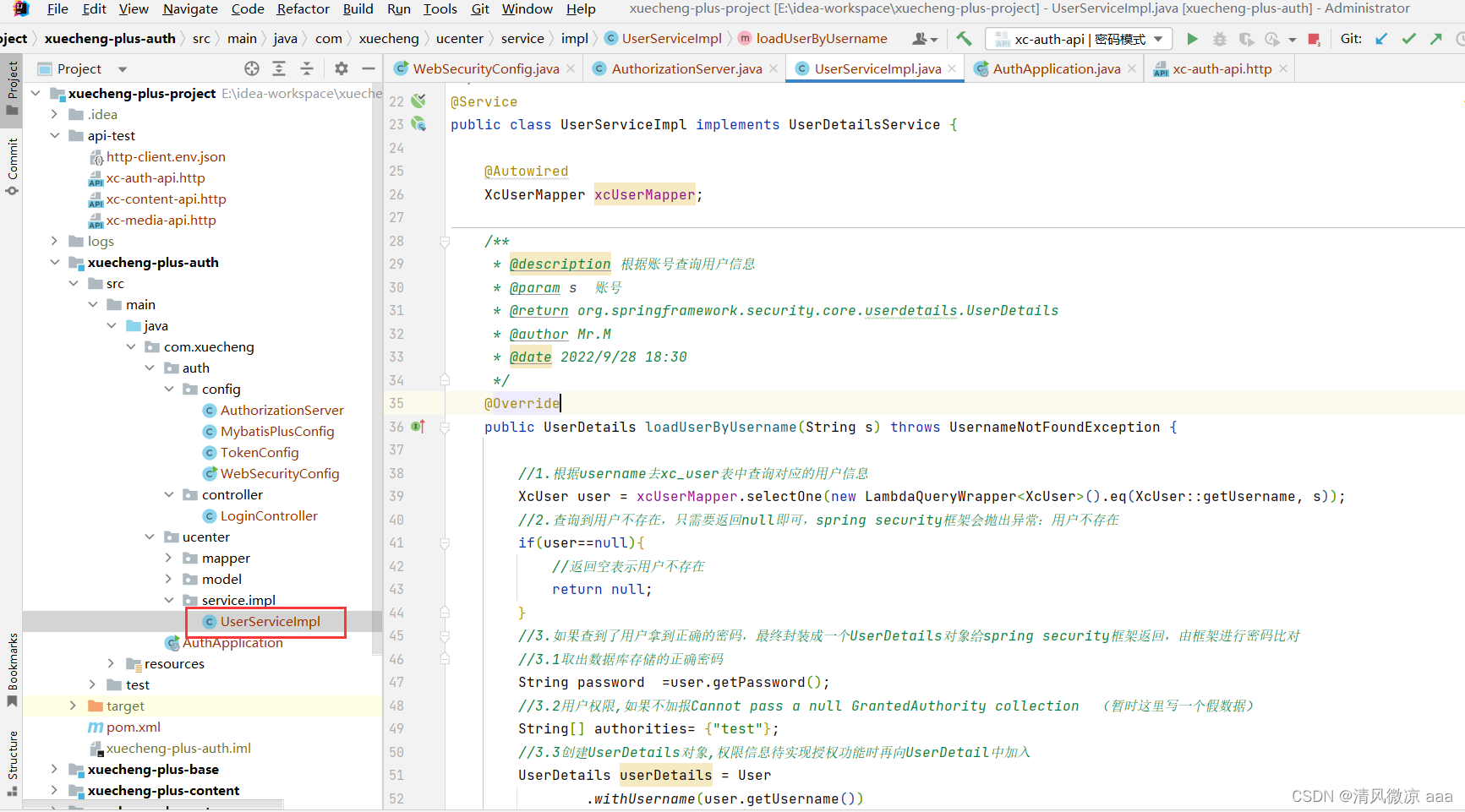Viewport: 1465px width, 812px height.
Task: Close the AuthorizationServer.java tab
Action: click(773, 68)
